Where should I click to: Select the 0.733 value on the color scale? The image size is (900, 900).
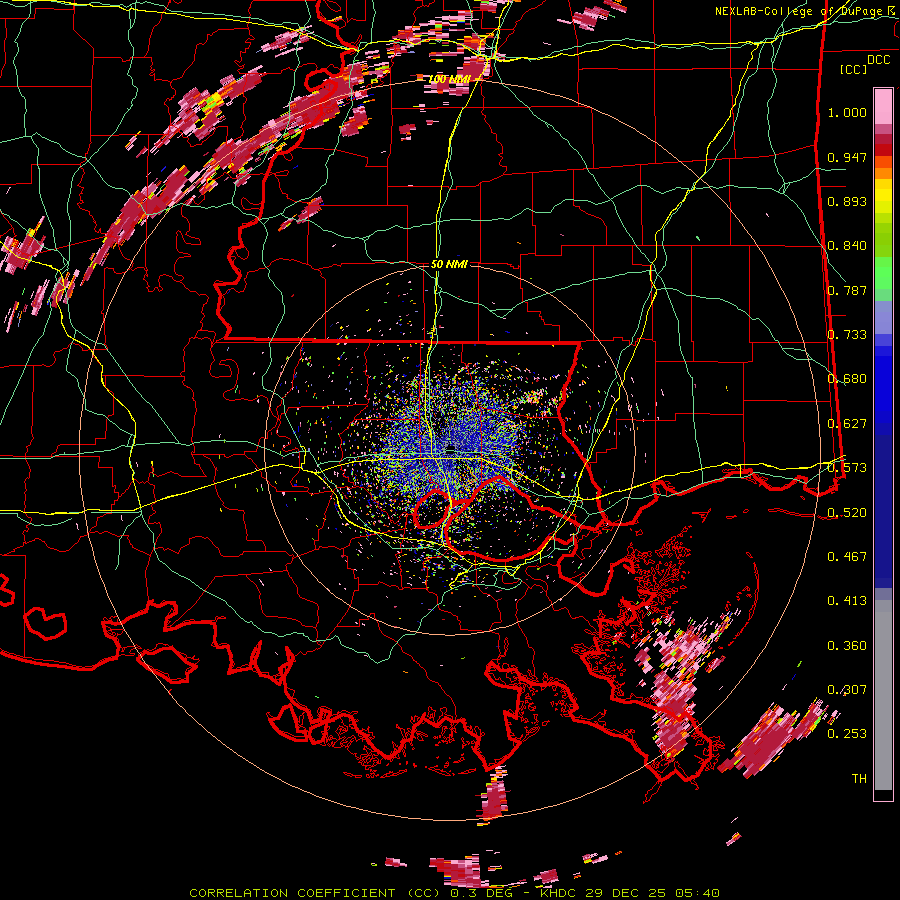pyautogui.click(x=847, y=335)
